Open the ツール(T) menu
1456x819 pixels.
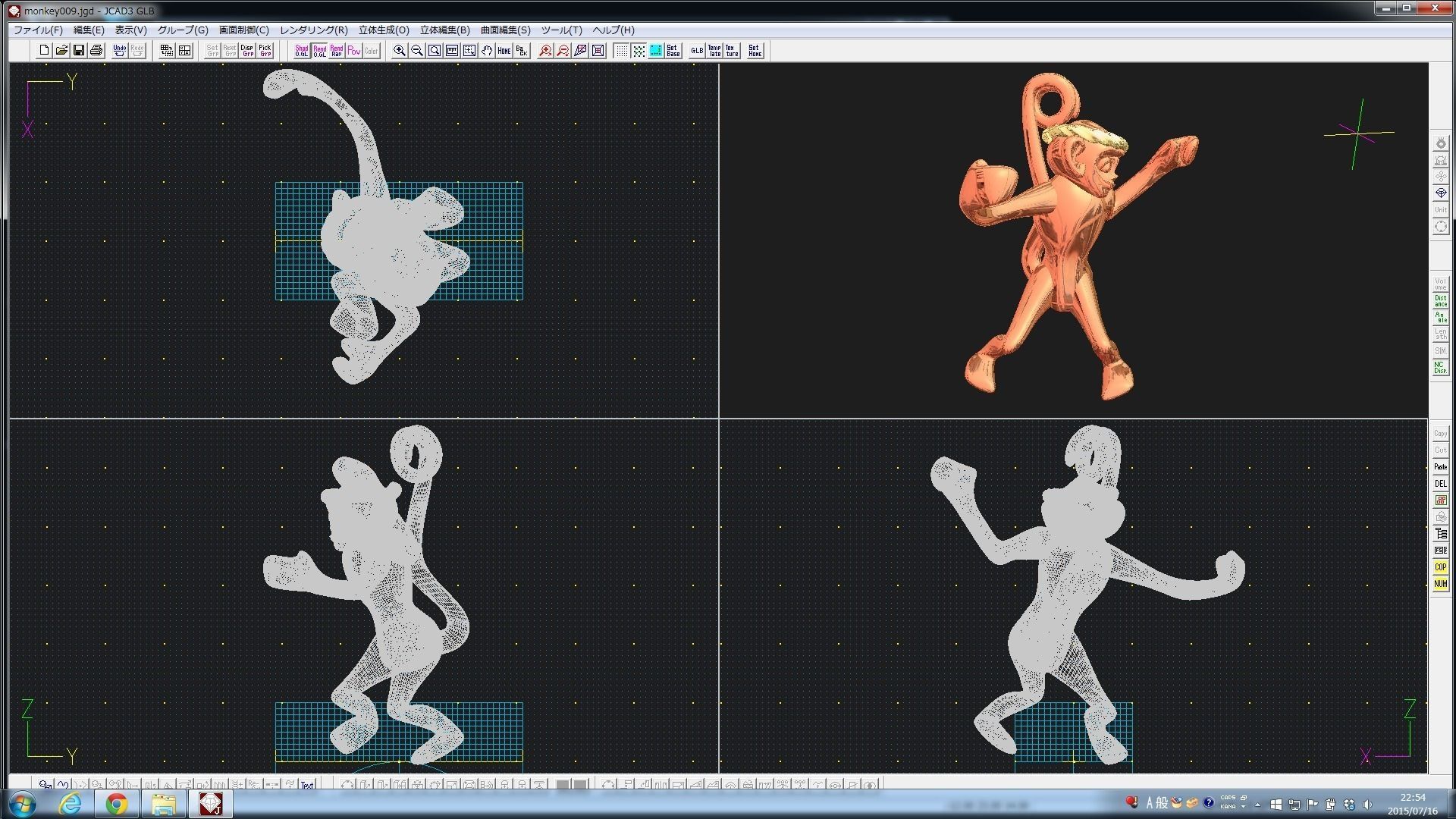click(561, 30)
